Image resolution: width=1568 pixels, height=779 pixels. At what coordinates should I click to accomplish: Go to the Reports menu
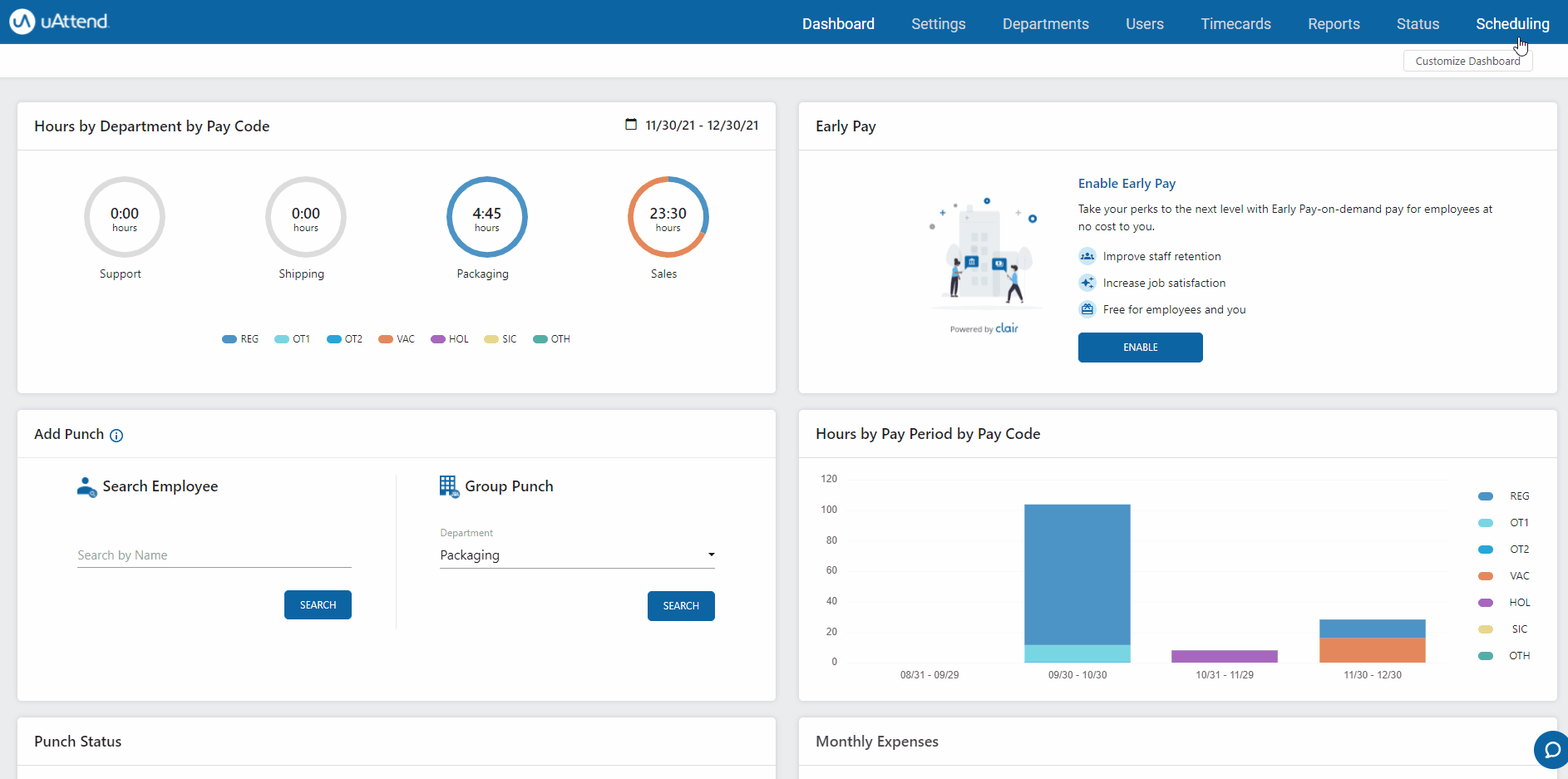[1334, 24]
